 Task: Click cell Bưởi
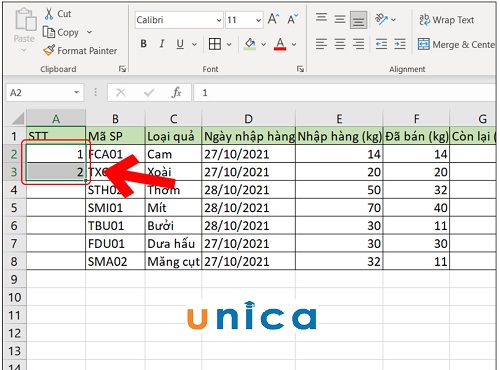tap(173, 226)
